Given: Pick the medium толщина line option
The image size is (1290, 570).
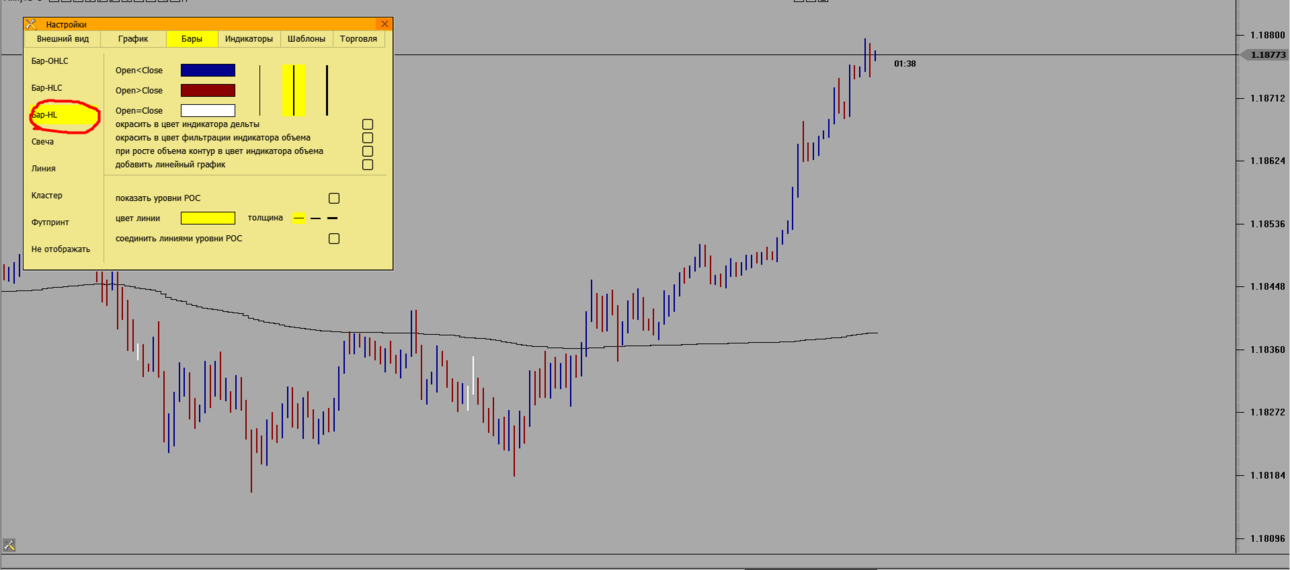Looking at the screenshot, I should coord(315,218).
